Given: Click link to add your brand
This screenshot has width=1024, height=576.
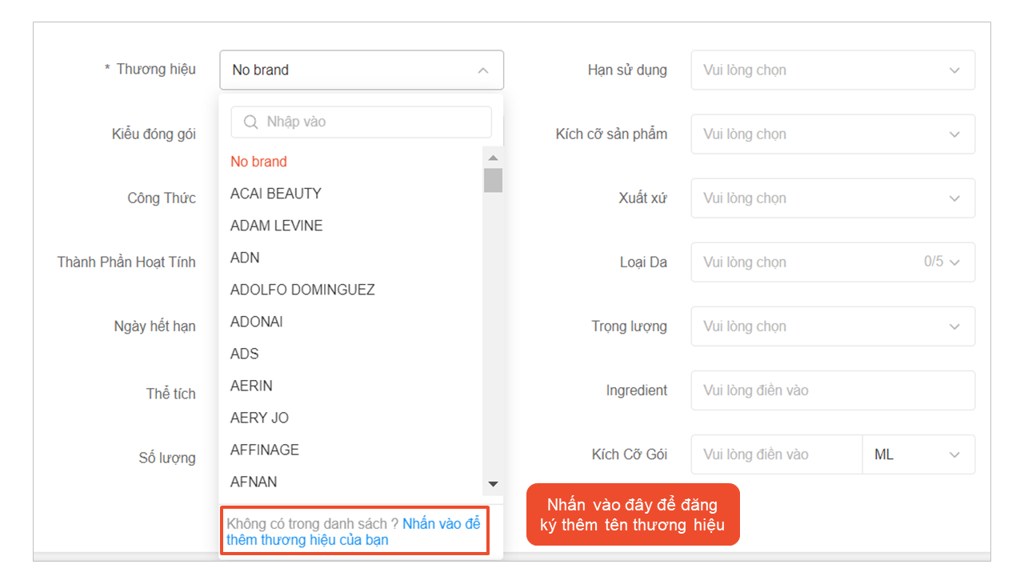Looking at the screenshot, I should pyautogui.click(x=440, y=524).
